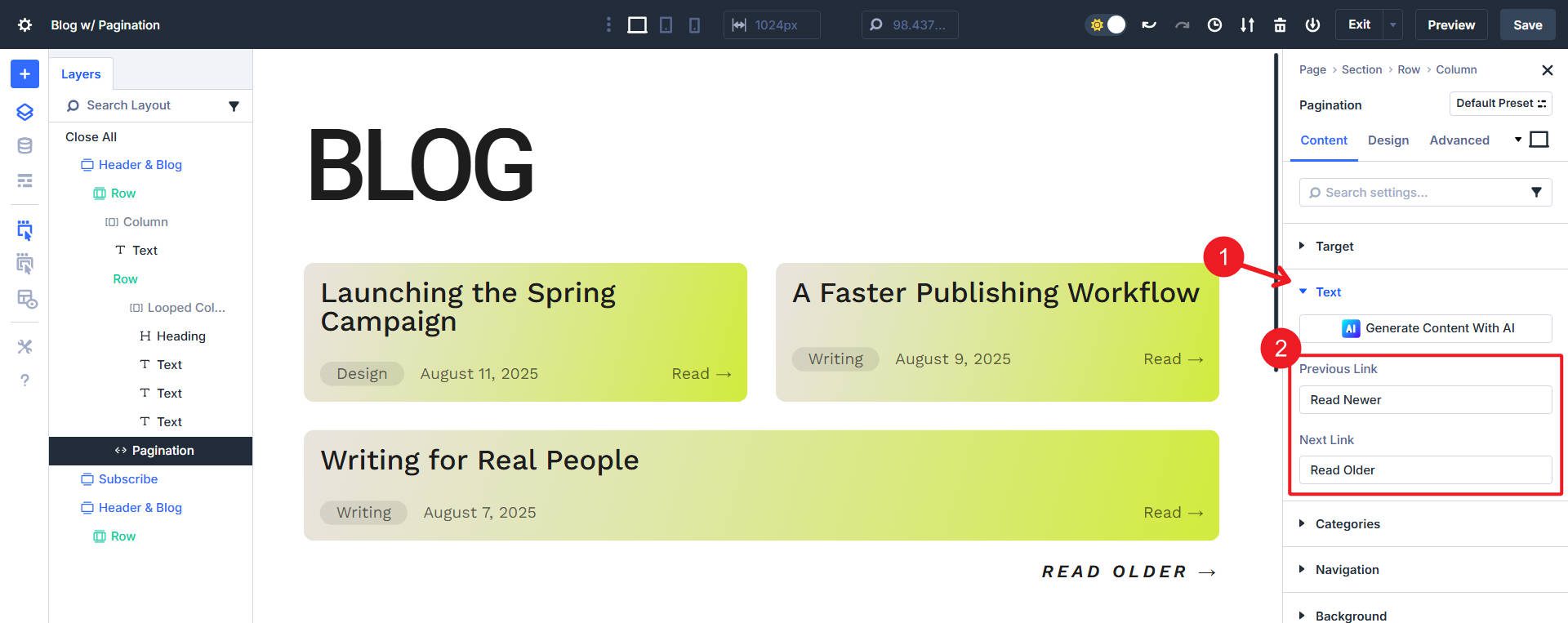Open the layers filter funnel icon
Image resolution: width=1568 pixels, height=623 pixels.
click(234, 106)
